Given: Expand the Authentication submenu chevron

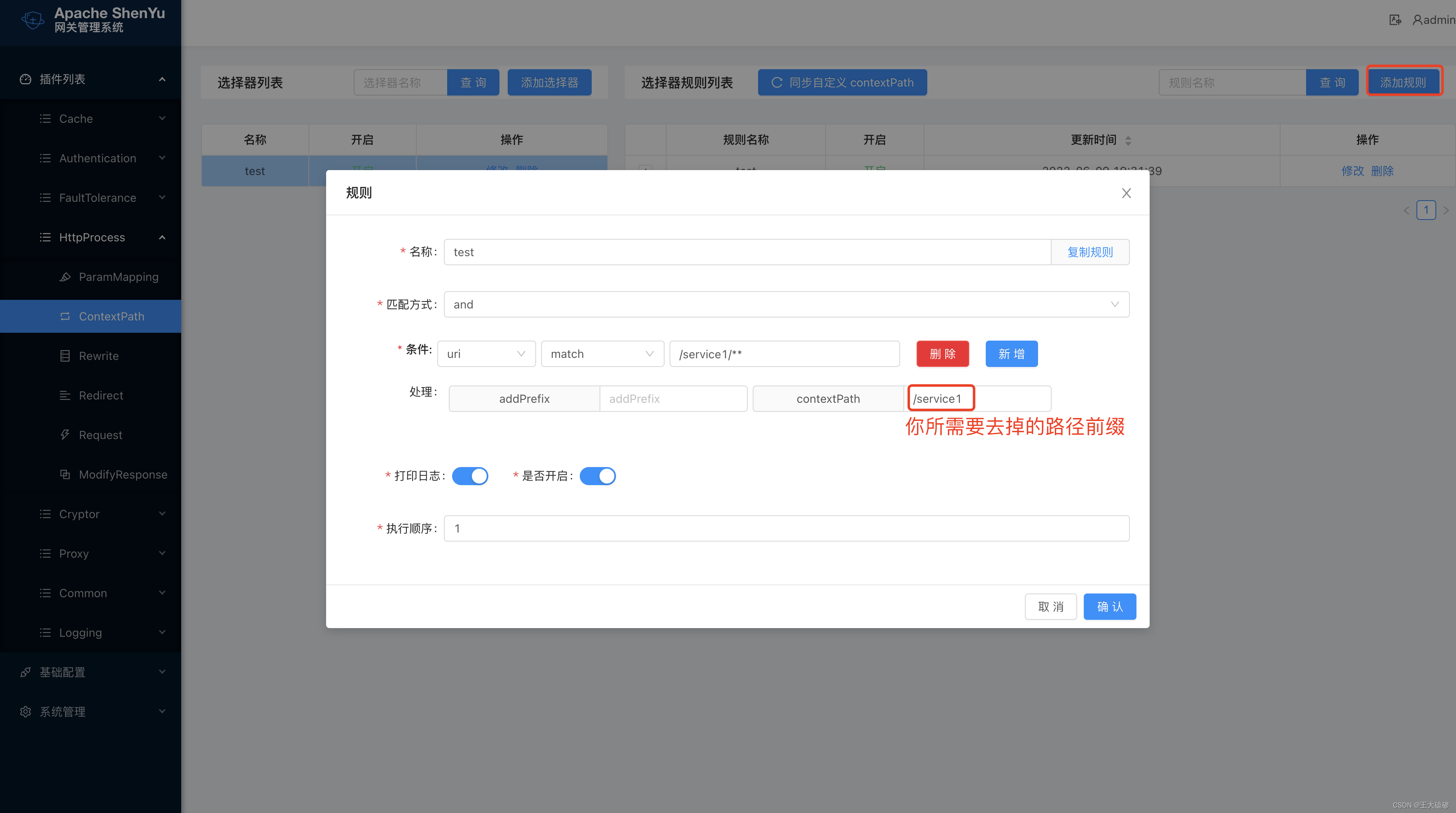Looking at the screenshot, I should 162,158.
